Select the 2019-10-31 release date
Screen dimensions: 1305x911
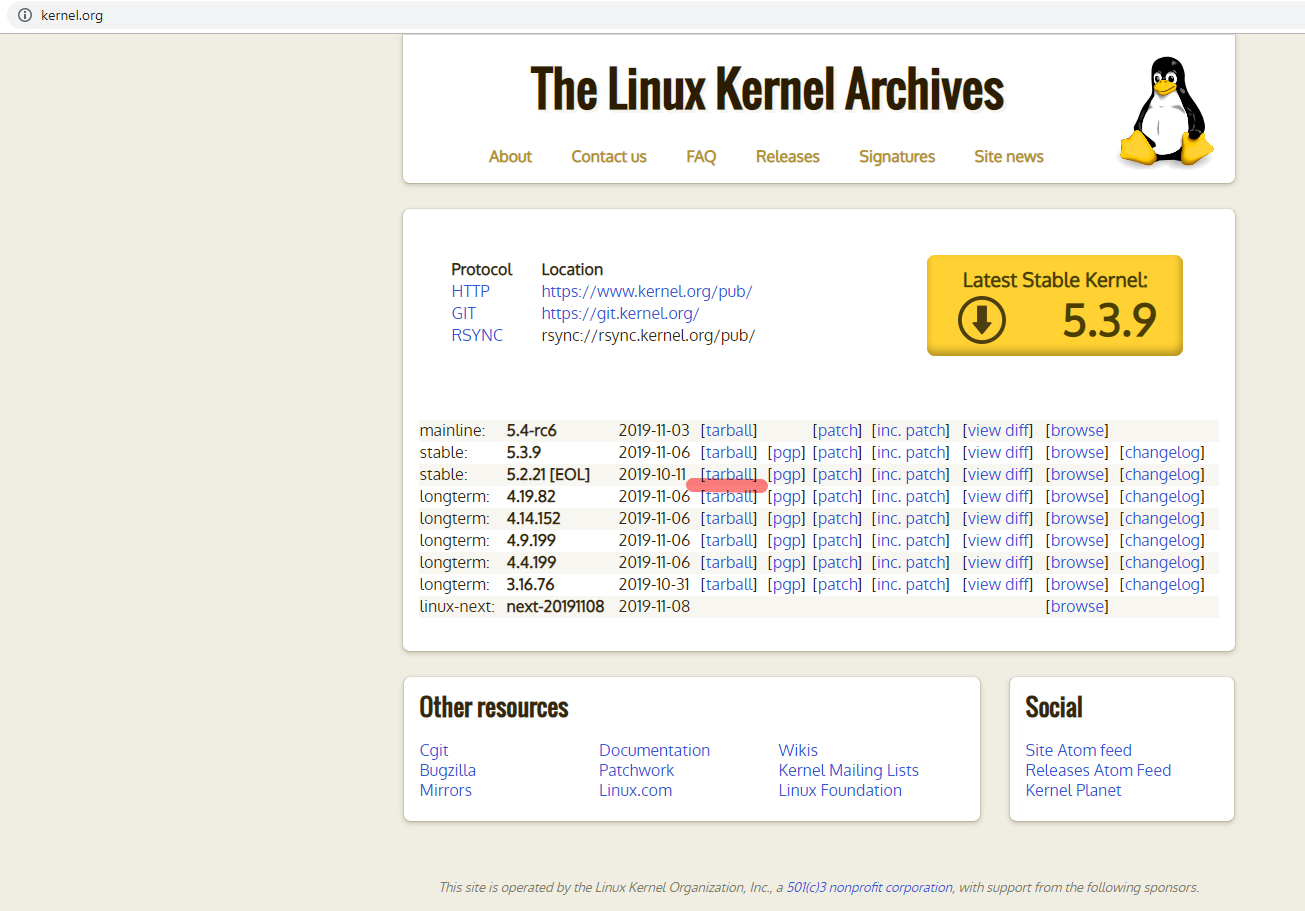(654, 584)
